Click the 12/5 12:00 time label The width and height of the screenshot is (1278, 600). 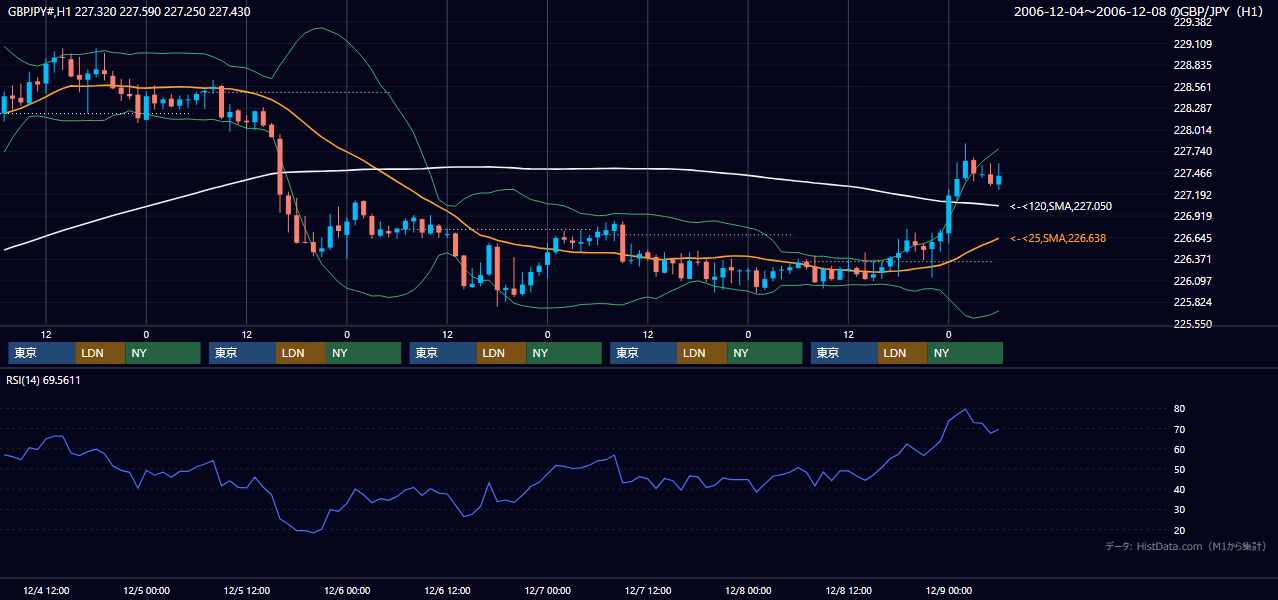246,591
